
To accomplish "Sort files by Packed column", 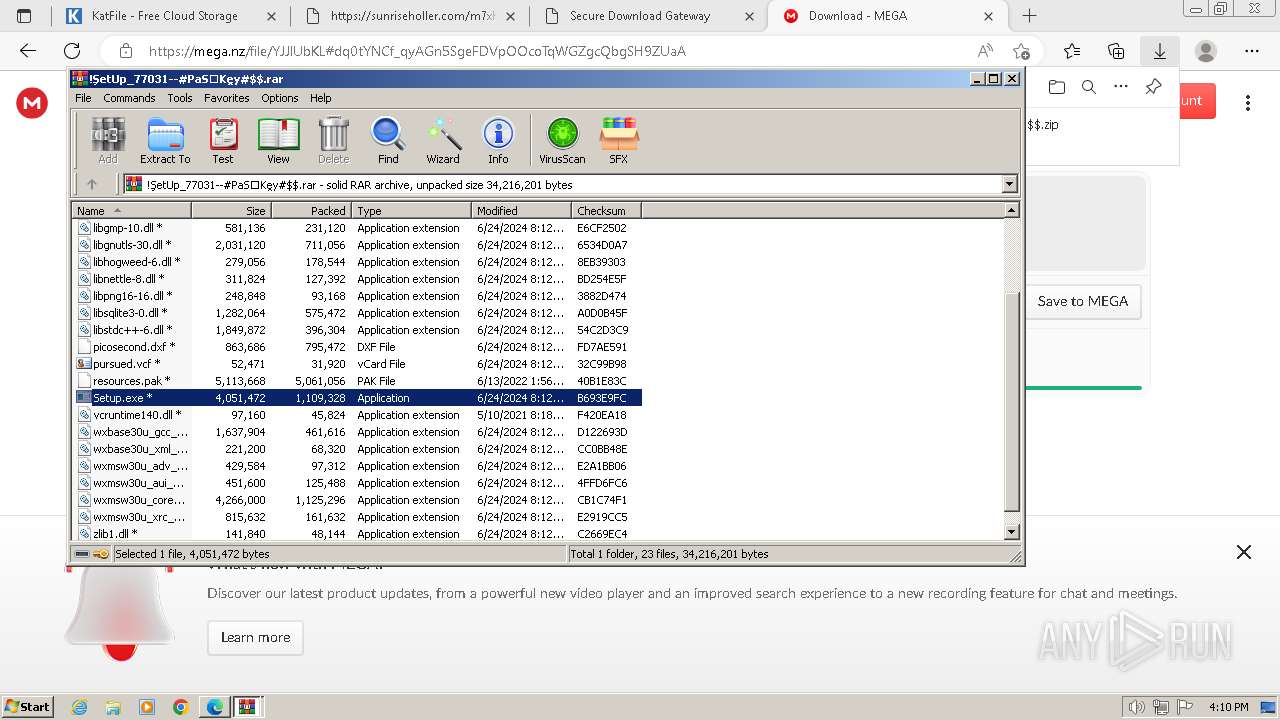I will pos(311,211).
